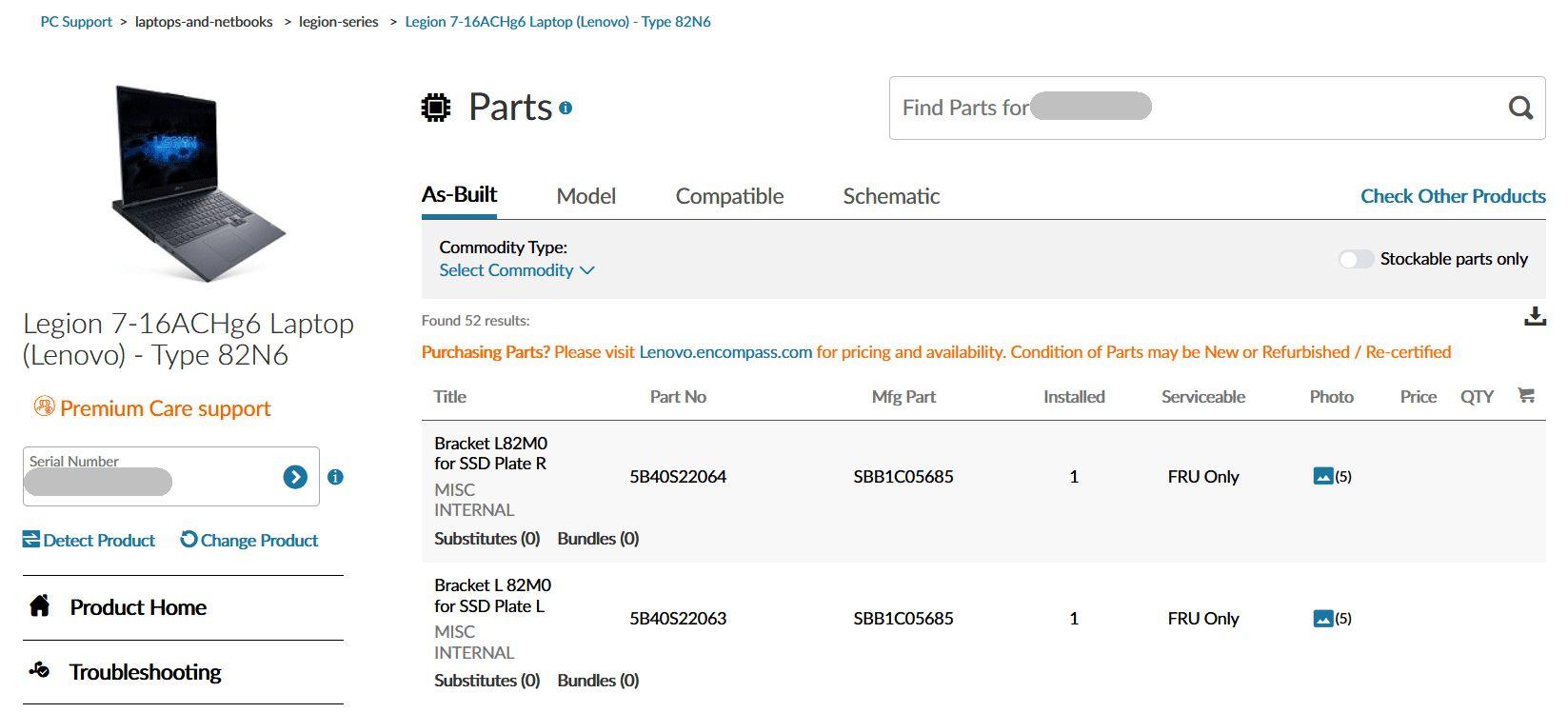Click Detect Product link

click(89, 541)
